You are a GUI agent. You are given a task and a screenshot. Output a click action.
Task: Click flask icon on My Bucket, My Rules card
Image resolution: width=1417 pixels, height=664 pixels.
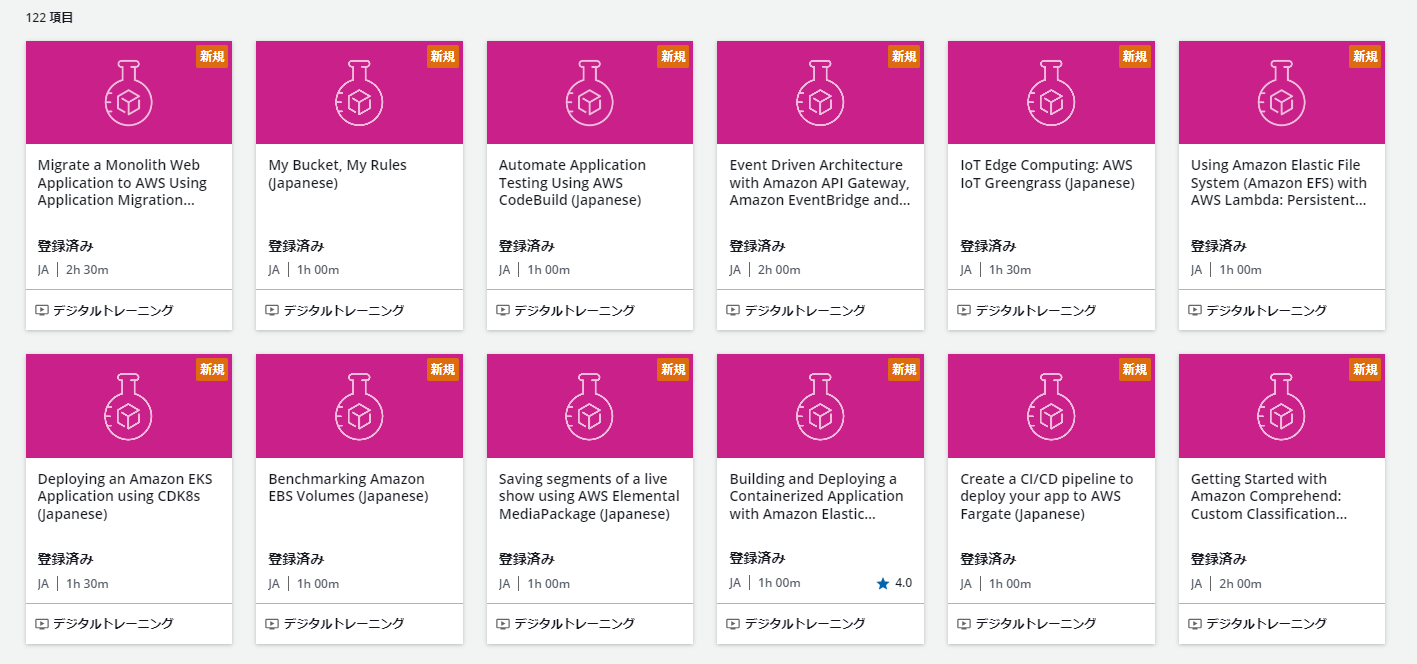click(x=359, y=92)
